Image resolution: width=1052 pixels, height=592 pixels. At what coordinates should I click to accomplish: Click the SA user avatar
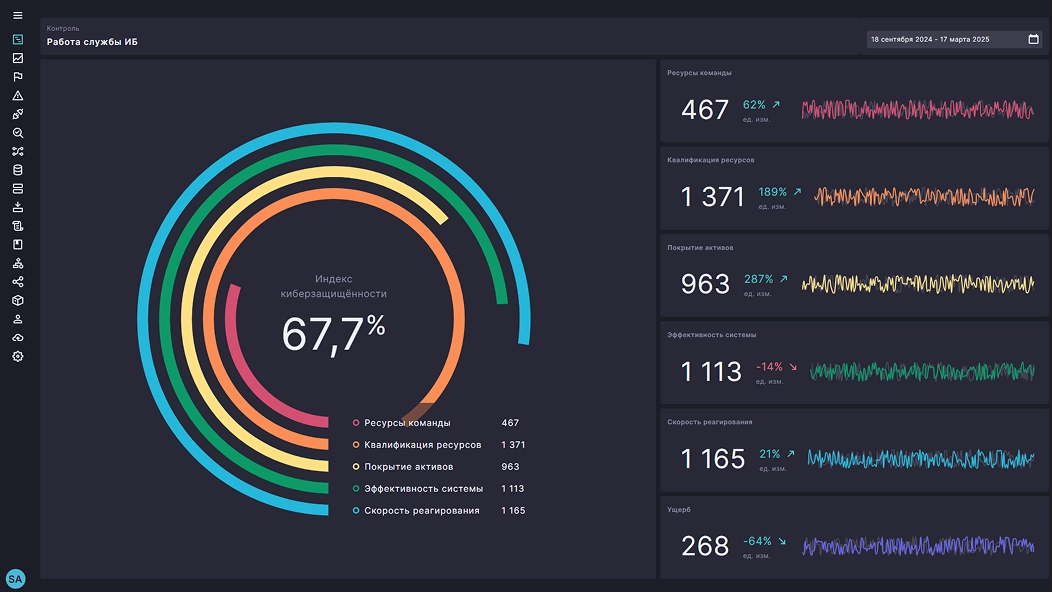pos(15,579)
